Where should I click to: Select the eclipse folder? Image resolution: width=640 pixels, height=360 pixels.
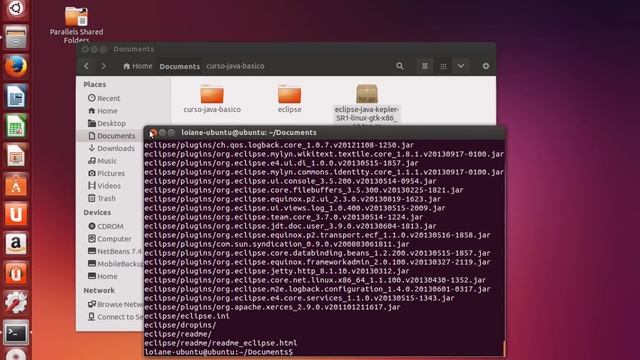click(x=289, y=99)
